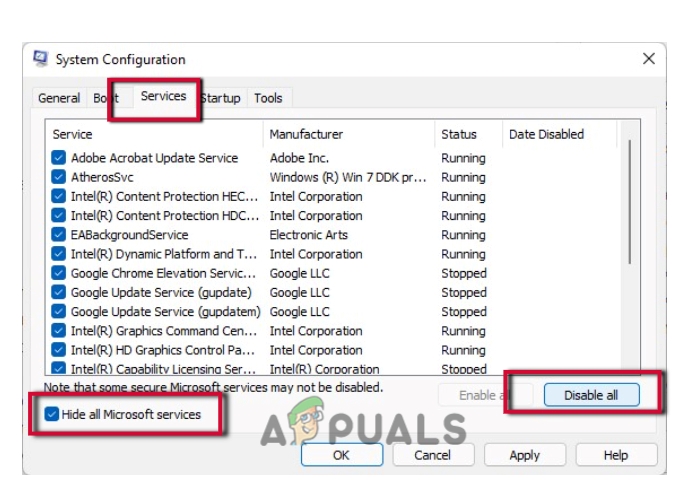Click the EABackgroundService row name

coord(129,235)
